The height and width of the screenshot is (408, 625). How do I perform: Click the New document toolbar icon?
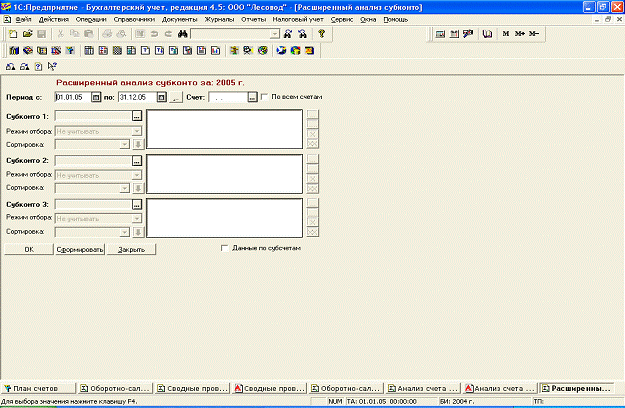click(x=11, y=34)
